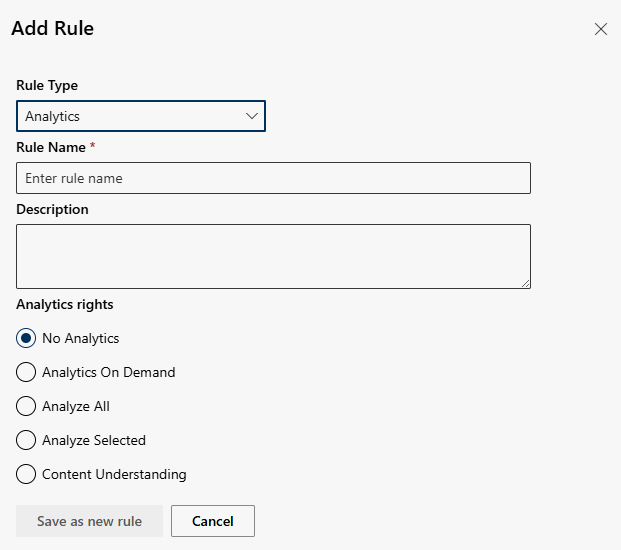Click the Add Rule title text
The width and height of the screenshot is (621, 550).
pyautogui.click(x=53, y=29)
